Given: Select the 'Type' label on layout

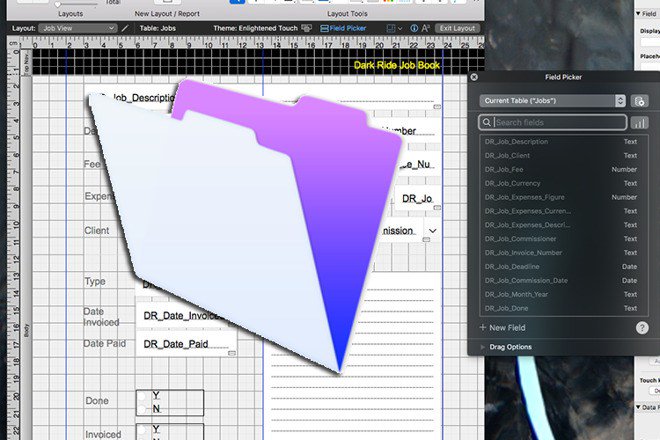Looking at the screenshot, I should 95,281.
